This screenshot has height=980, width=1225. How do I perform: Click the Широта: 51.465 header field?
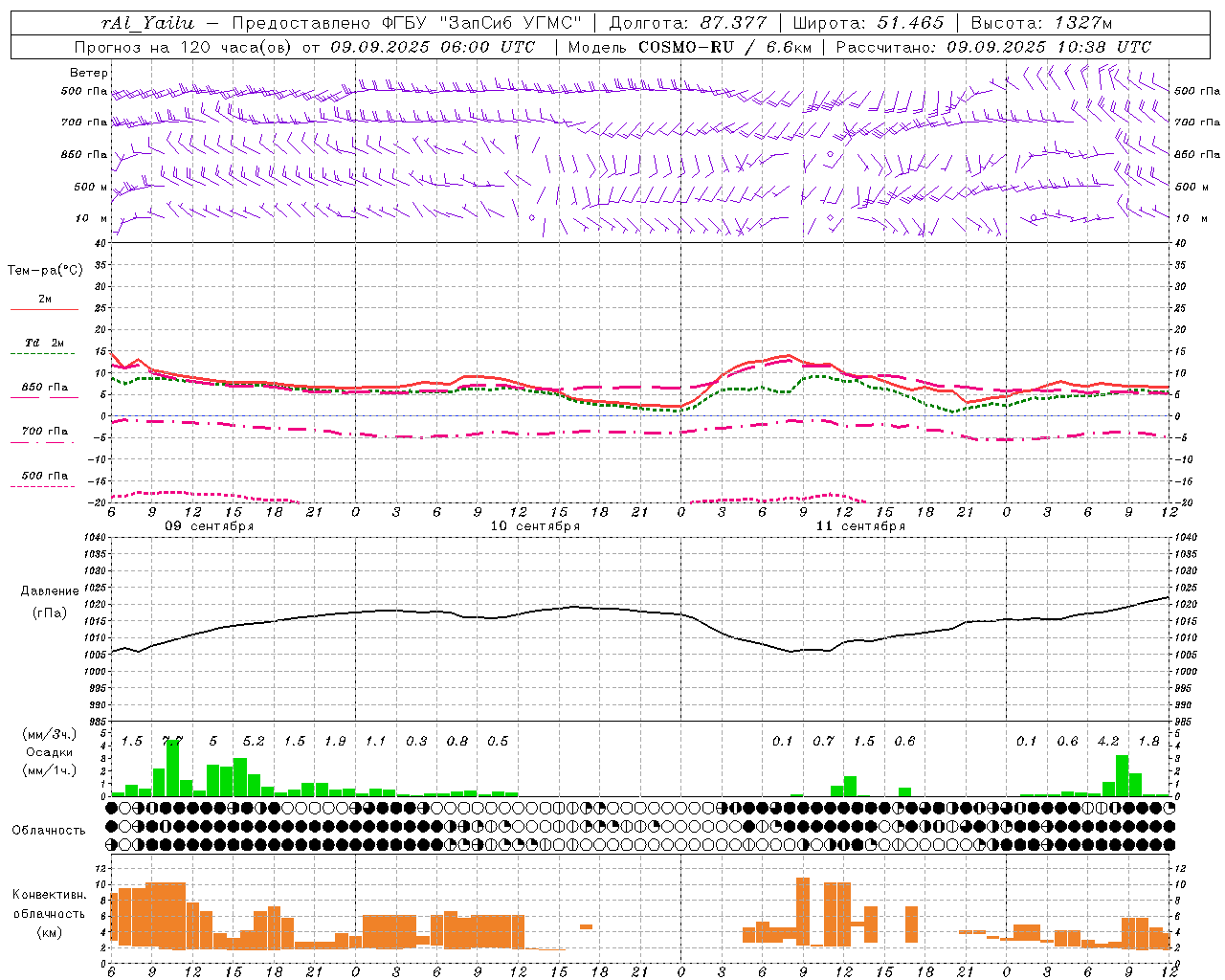pyautogui.click(x=868, y=23)
